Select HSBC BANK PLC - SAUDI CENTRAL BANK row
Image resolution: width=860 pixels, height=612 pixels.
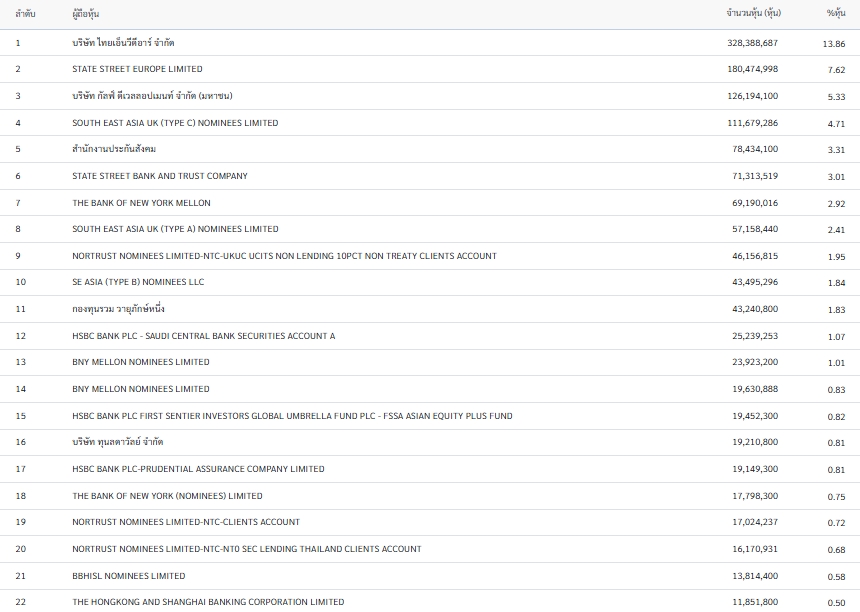(x=430, y=336)
